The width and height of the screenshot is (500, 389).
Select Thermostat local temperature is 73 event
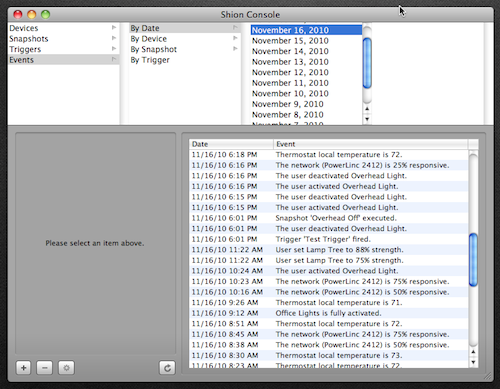pyautogui.click(x=329, y=355)
